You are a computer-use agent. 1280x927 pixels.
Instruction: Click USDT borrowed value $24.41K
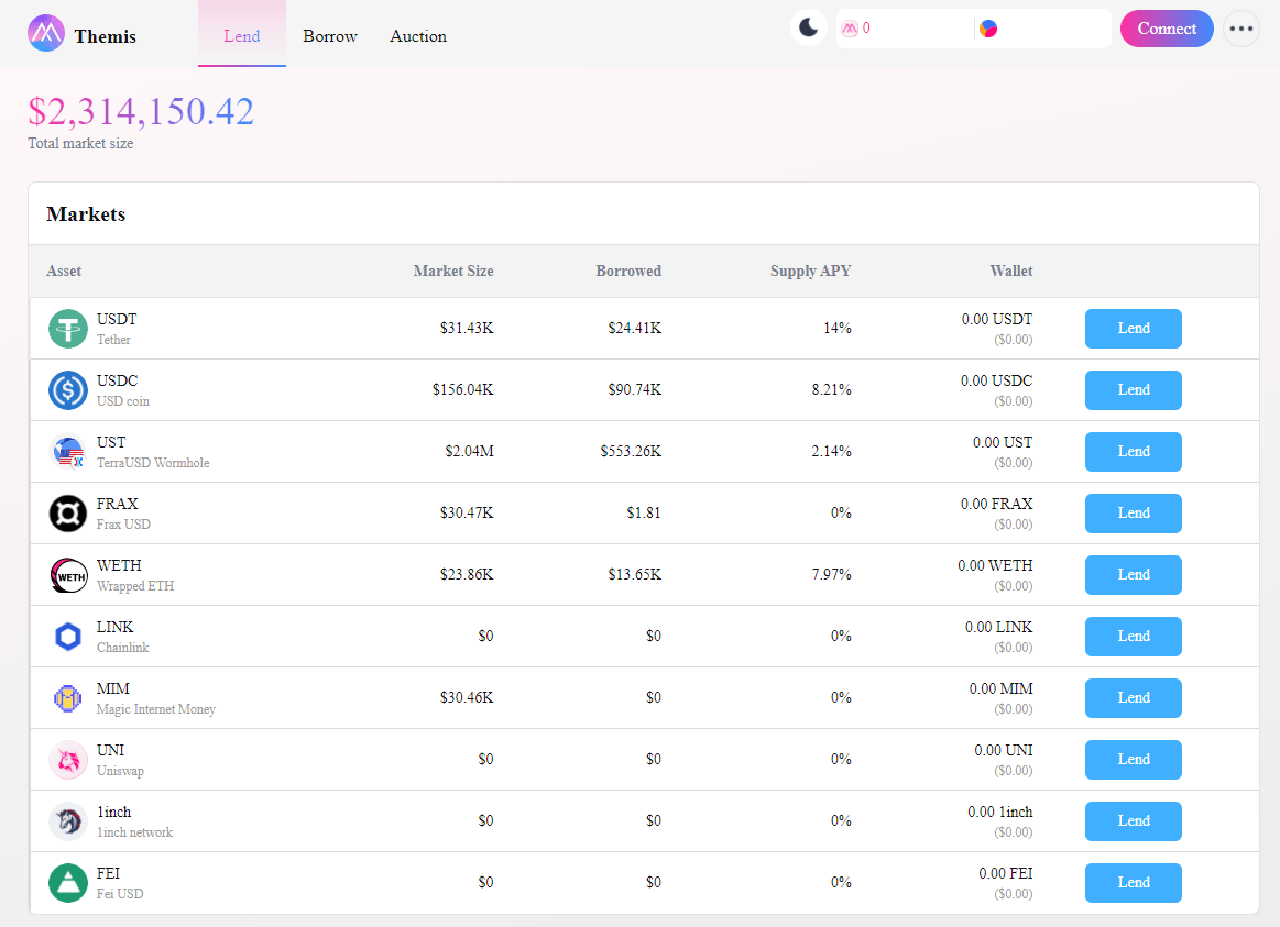tap(634, 328)
